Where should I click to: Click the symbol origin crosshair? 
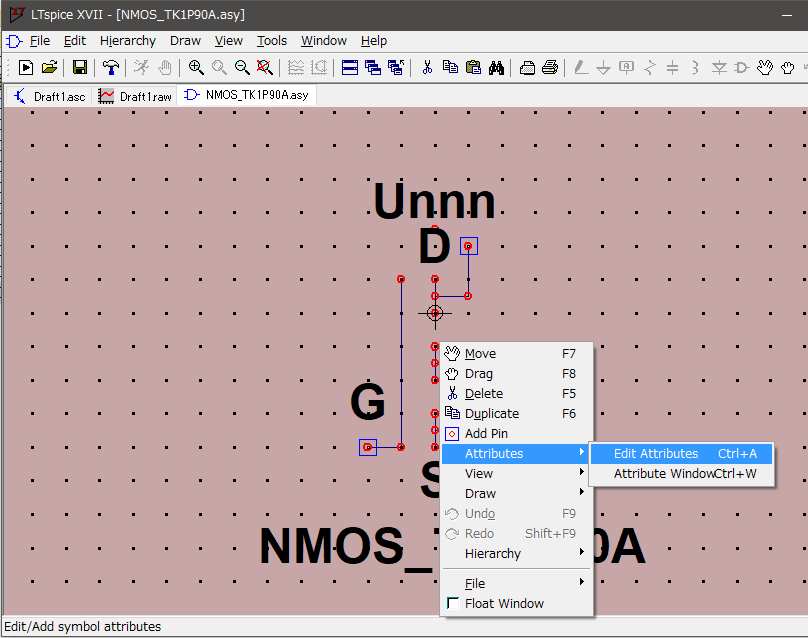click(435, 313)
